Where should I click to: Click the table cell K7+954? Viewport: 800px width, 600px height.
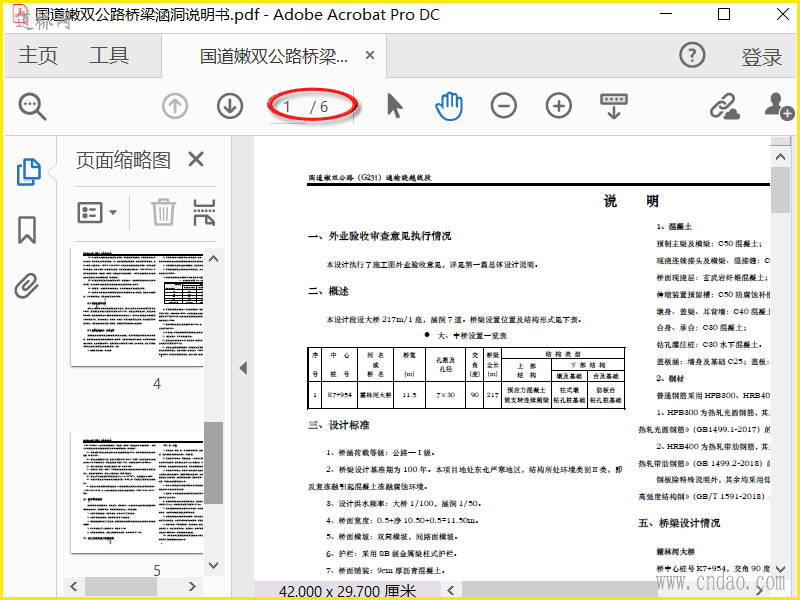tap(340, 395)
